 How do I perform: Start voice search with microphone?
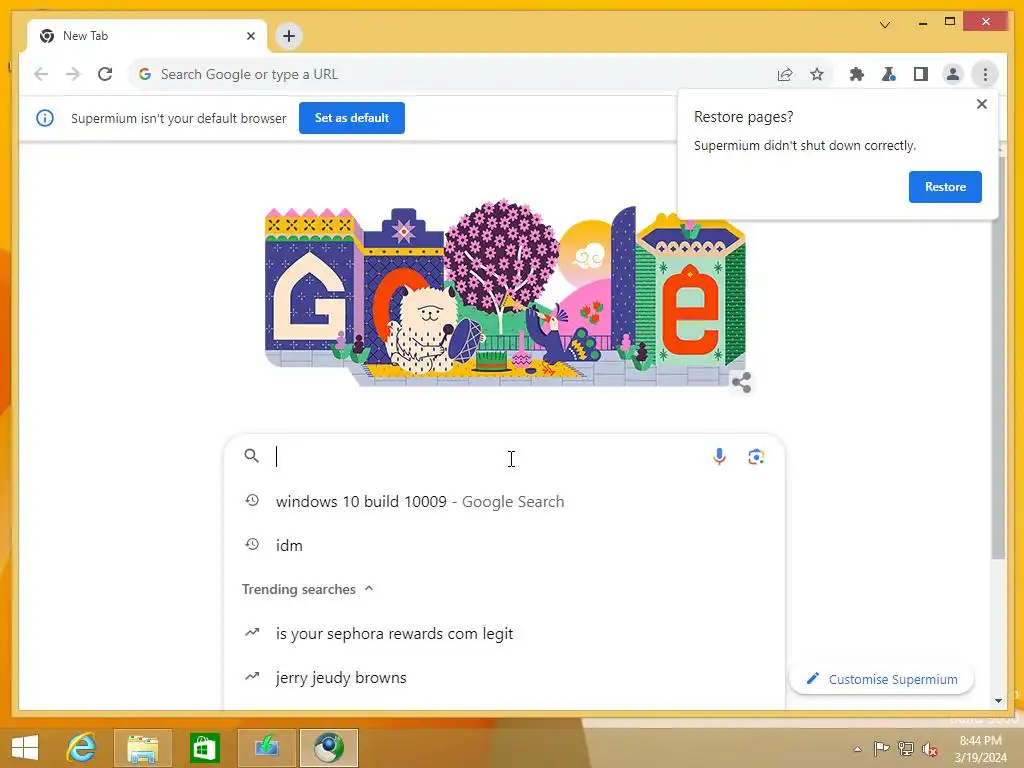719,456
